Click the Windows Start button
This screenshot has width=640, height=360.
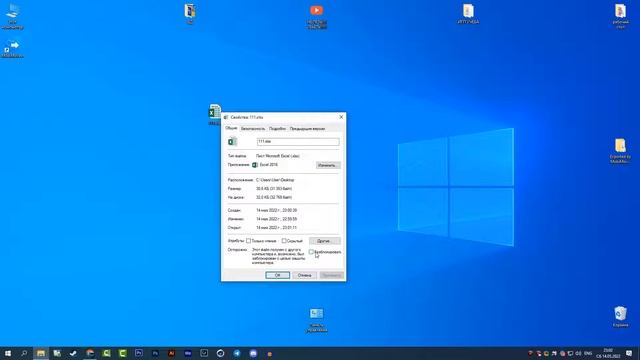click(8, 353)
